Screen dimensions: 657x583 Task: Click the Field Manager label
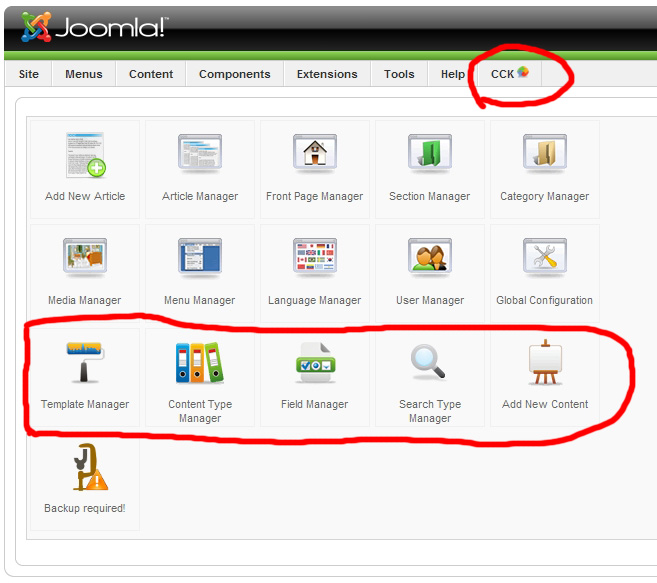pyautogui.click(x=315, y=404)
